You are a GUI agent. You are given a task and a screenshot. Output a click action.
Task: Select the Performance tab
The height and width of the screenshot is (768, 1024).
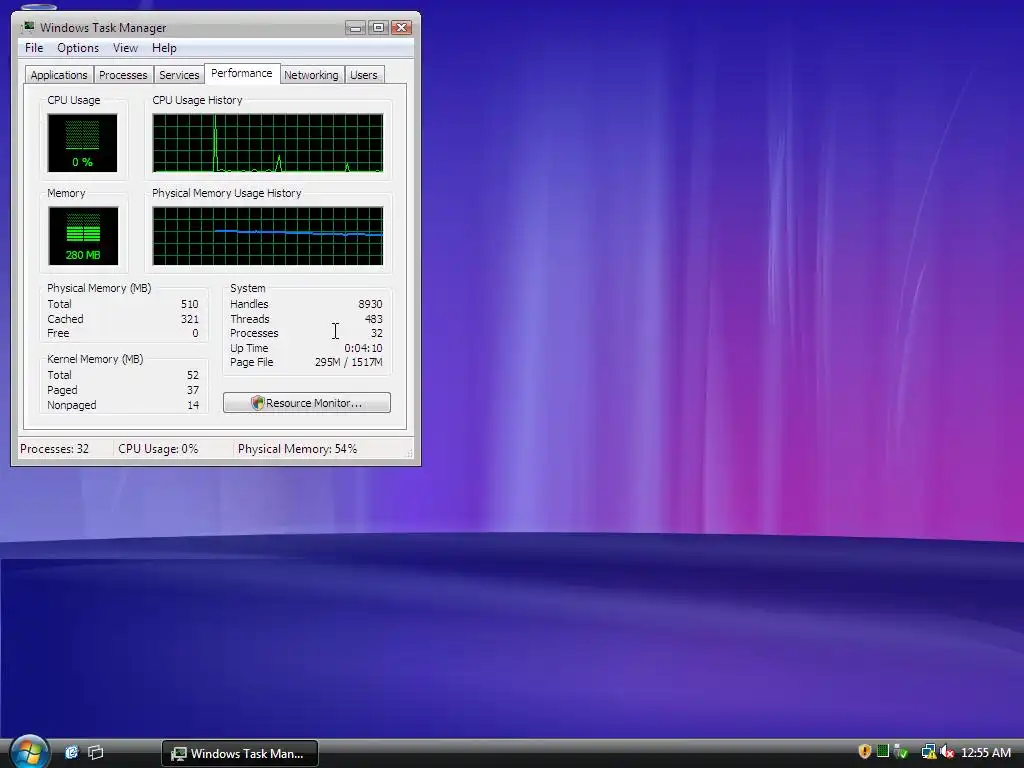242,73
